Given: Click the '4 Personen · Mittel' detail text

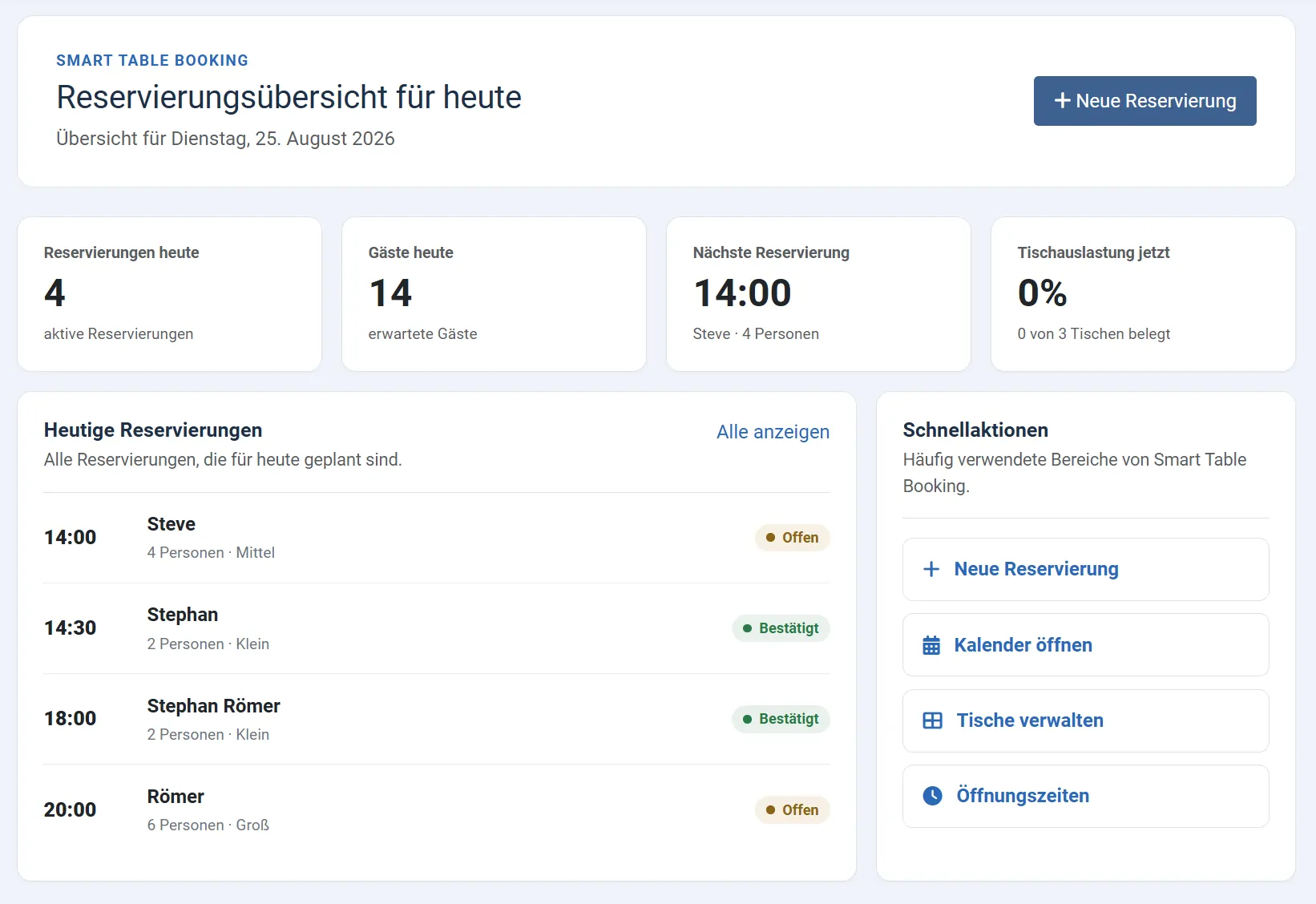Looking at the screenshot, I should [211, 553].
